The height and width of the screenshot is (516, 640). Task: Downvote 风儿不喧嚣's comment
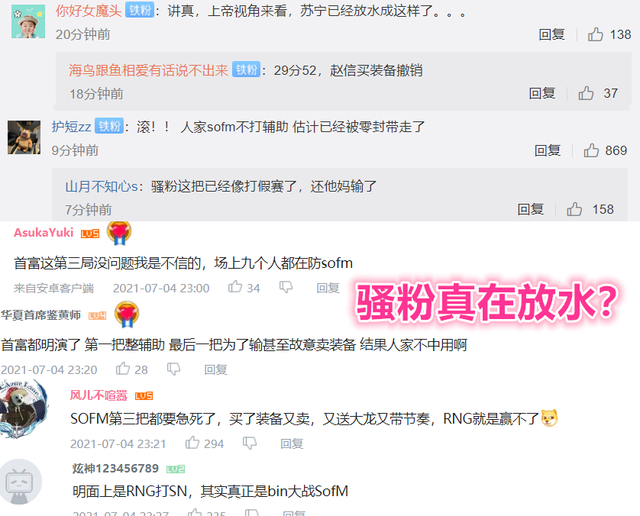[x=249, y=443]
